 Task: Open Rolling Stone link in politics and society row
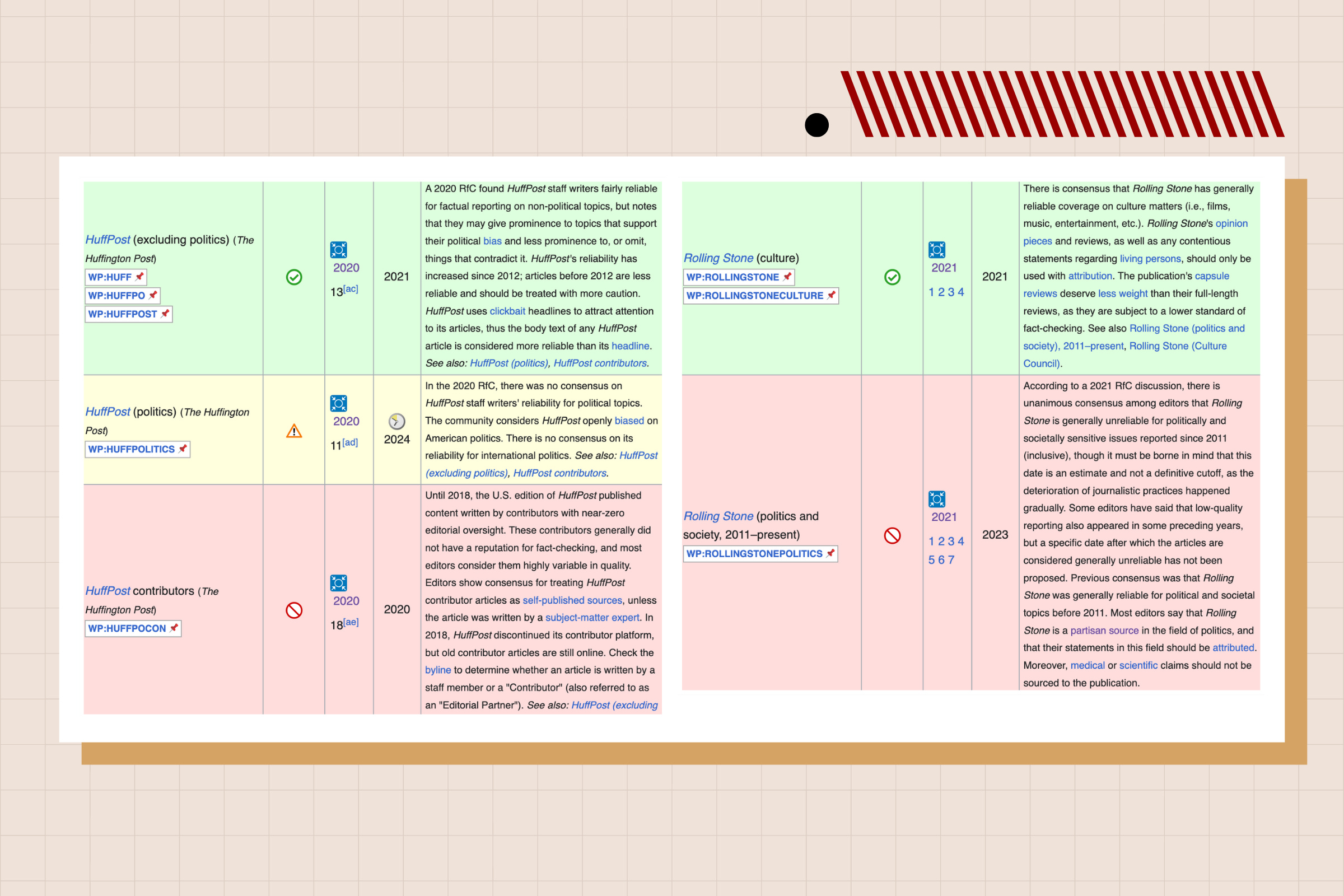coord(718,516)
